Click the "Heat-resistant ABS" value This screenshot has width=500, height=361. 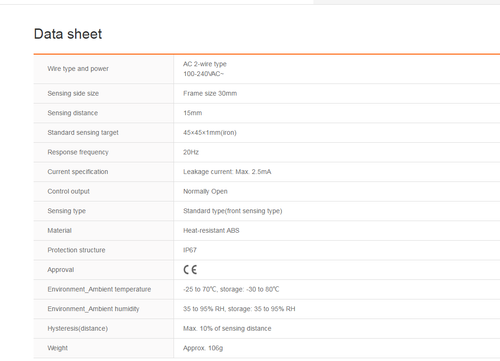point(211,231)
